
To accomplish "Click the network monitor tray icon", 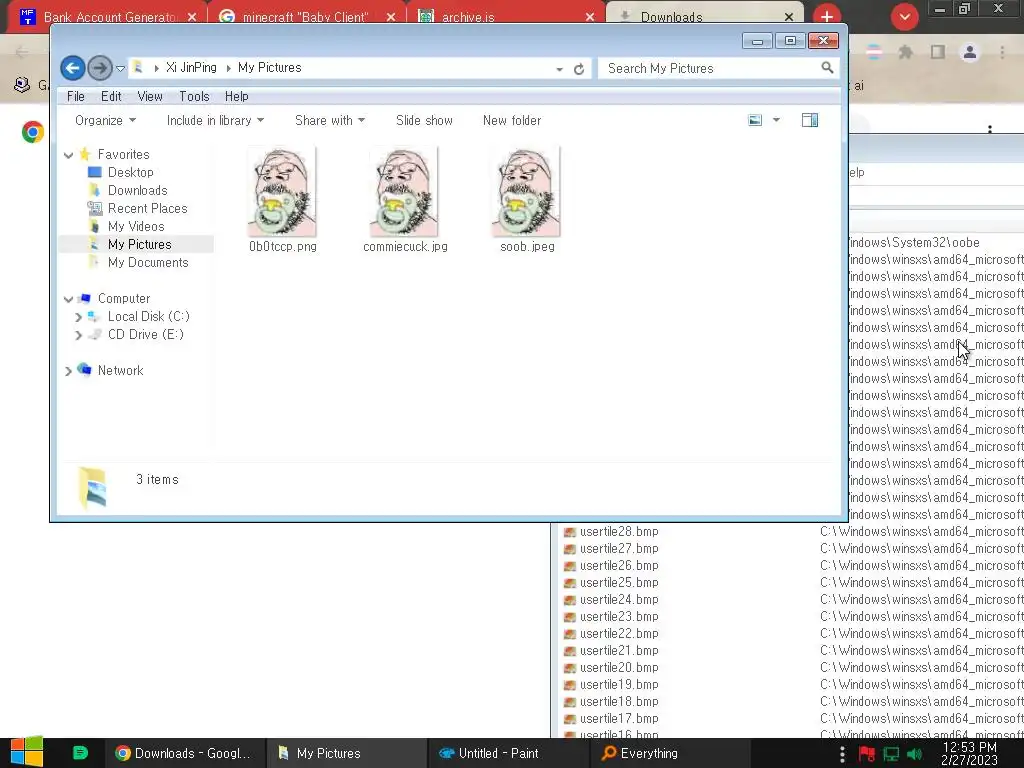I will (891, 754).
